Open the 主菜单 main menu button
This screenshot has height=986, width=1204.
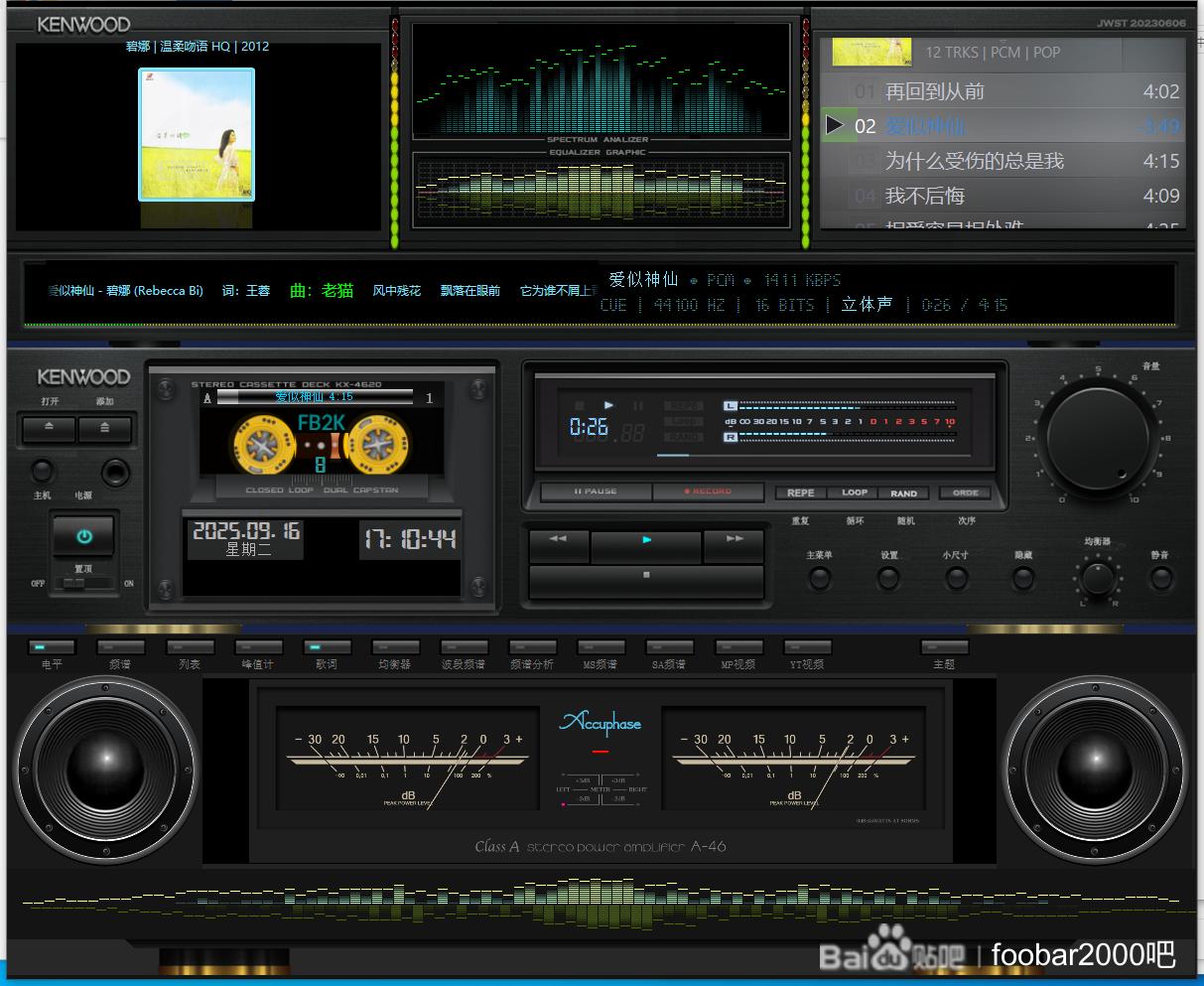pyautogui.click(x=819, y=578)
